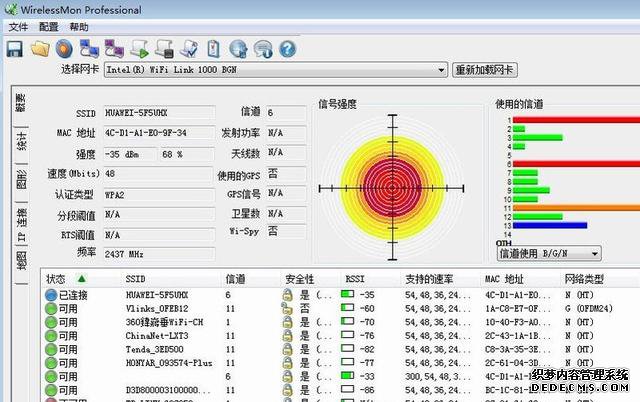The height and width of the screenshot is (402, 640).
Task: Open the yellow folder icon in toolbar
Action: 40,49
